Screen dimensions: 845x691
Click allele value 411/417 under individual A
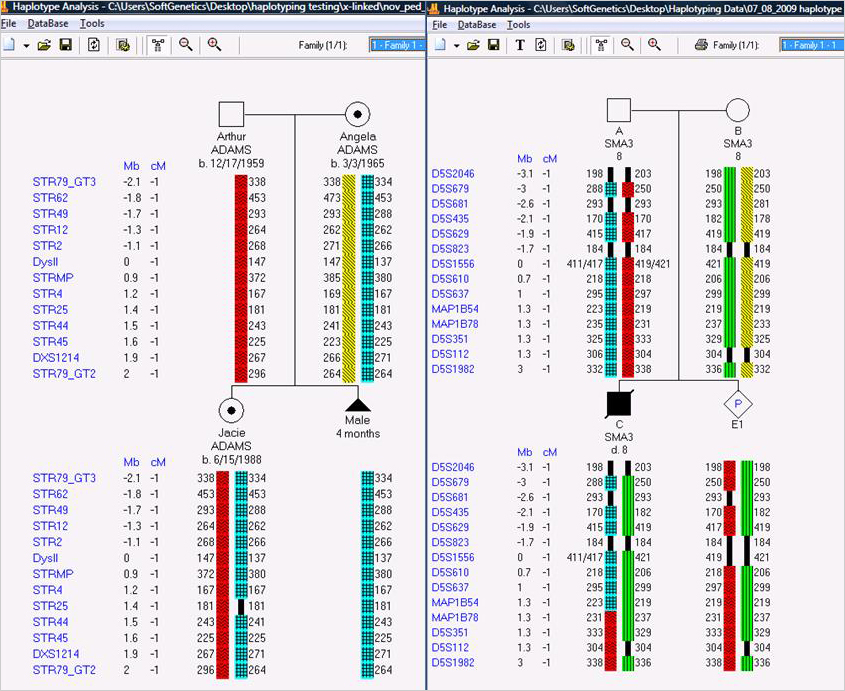pos(584,264)
